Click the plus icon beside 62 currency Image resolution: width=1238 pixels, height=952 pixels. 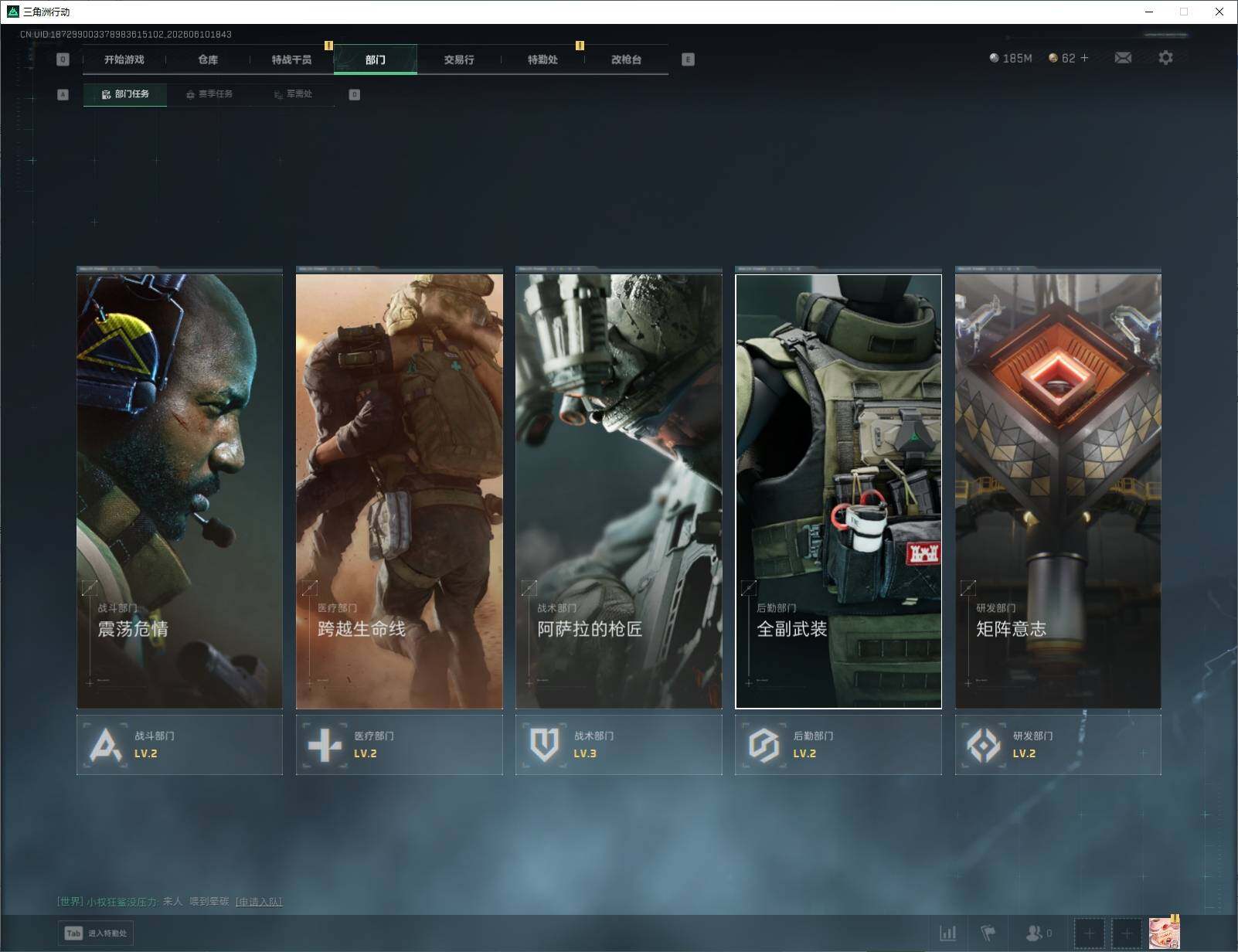pyautogui.click(x=1084, y=58)
